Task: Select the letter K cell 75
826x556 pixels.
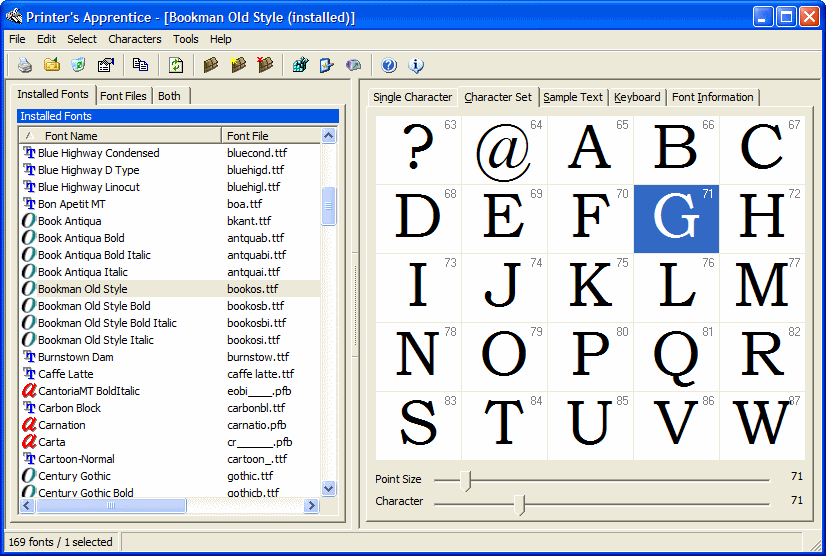Action: [x=590, y=288]
